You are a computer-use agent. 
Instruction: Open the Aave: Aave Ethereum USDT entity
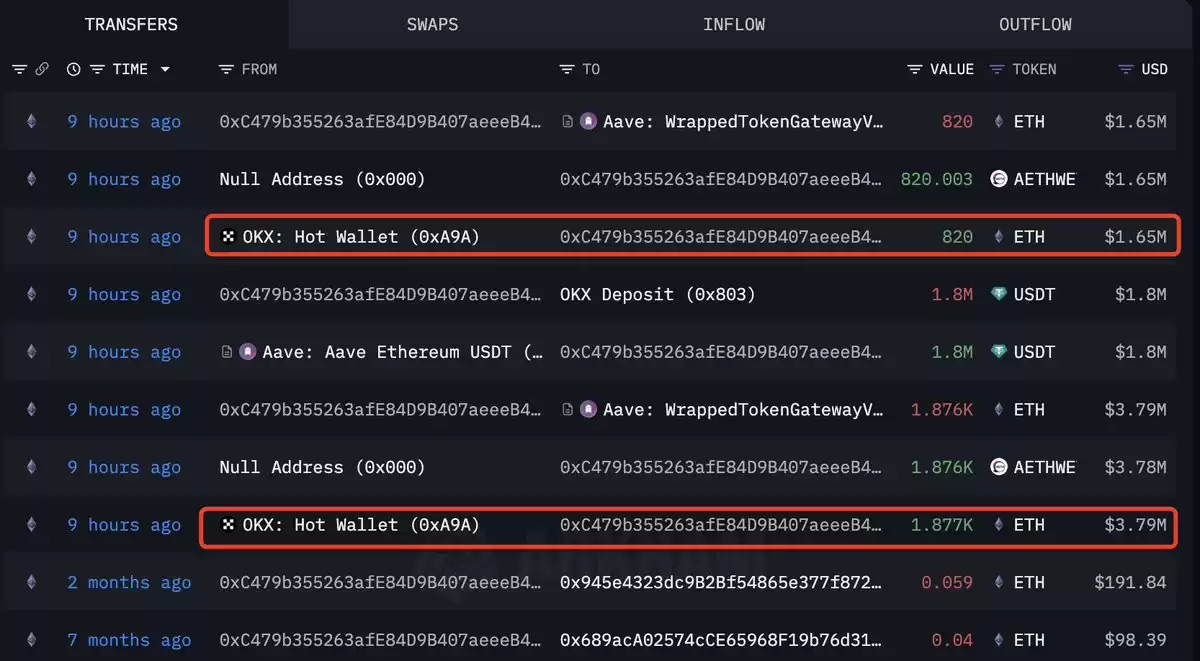[403, 352]
